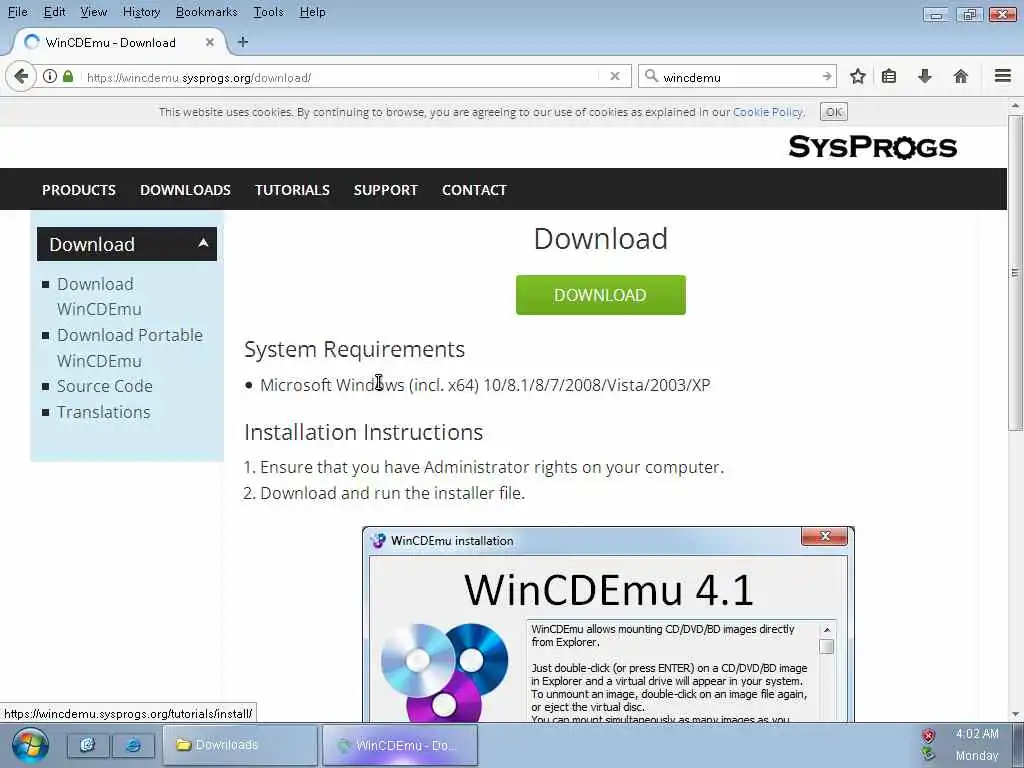Open CONTACT in site navigation
1024x768 pixels.
(474, 190)
